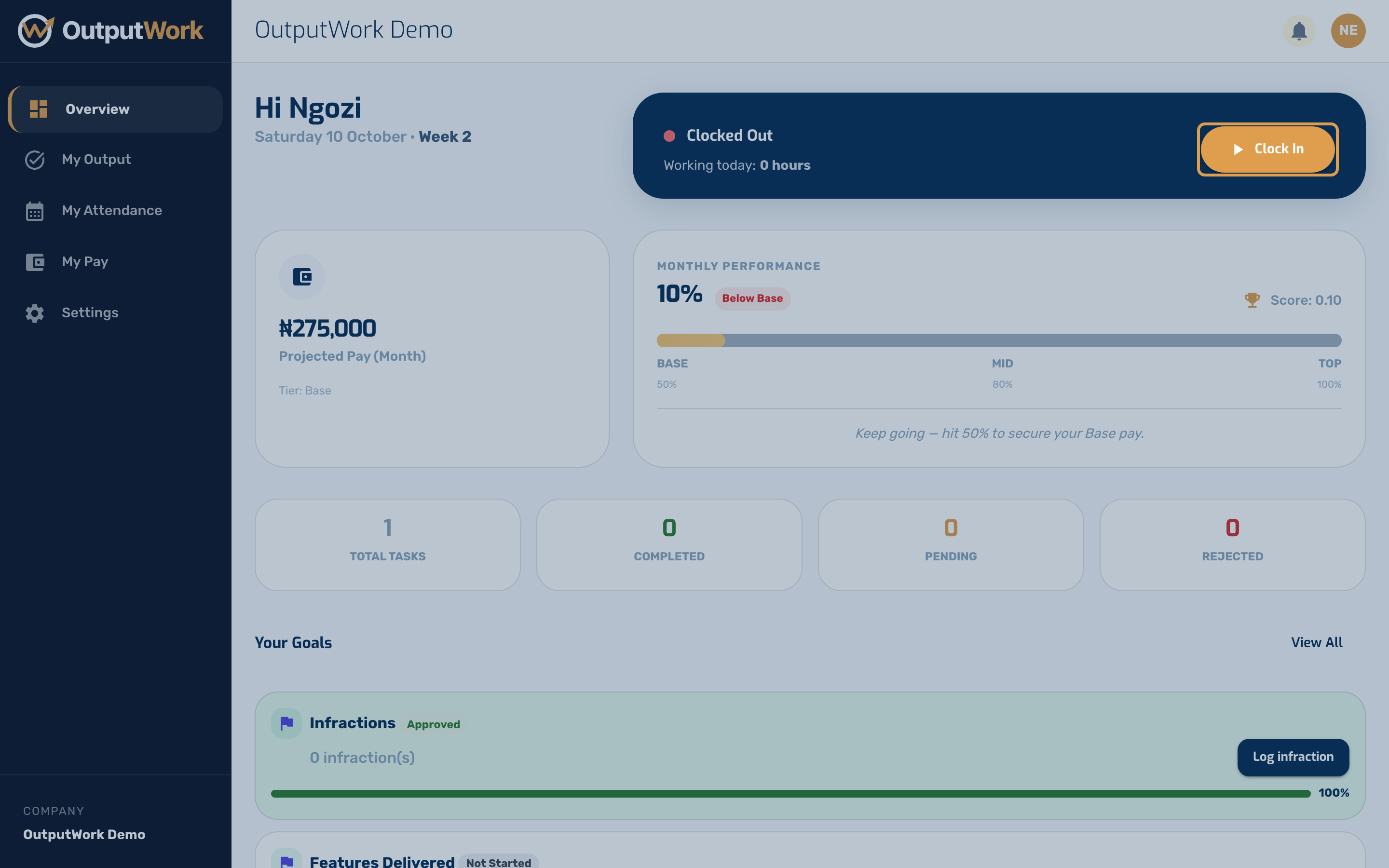Screen dimensions: 1389x868
Task: Click the My Attendance calendar icon
Action: (35, 211)
